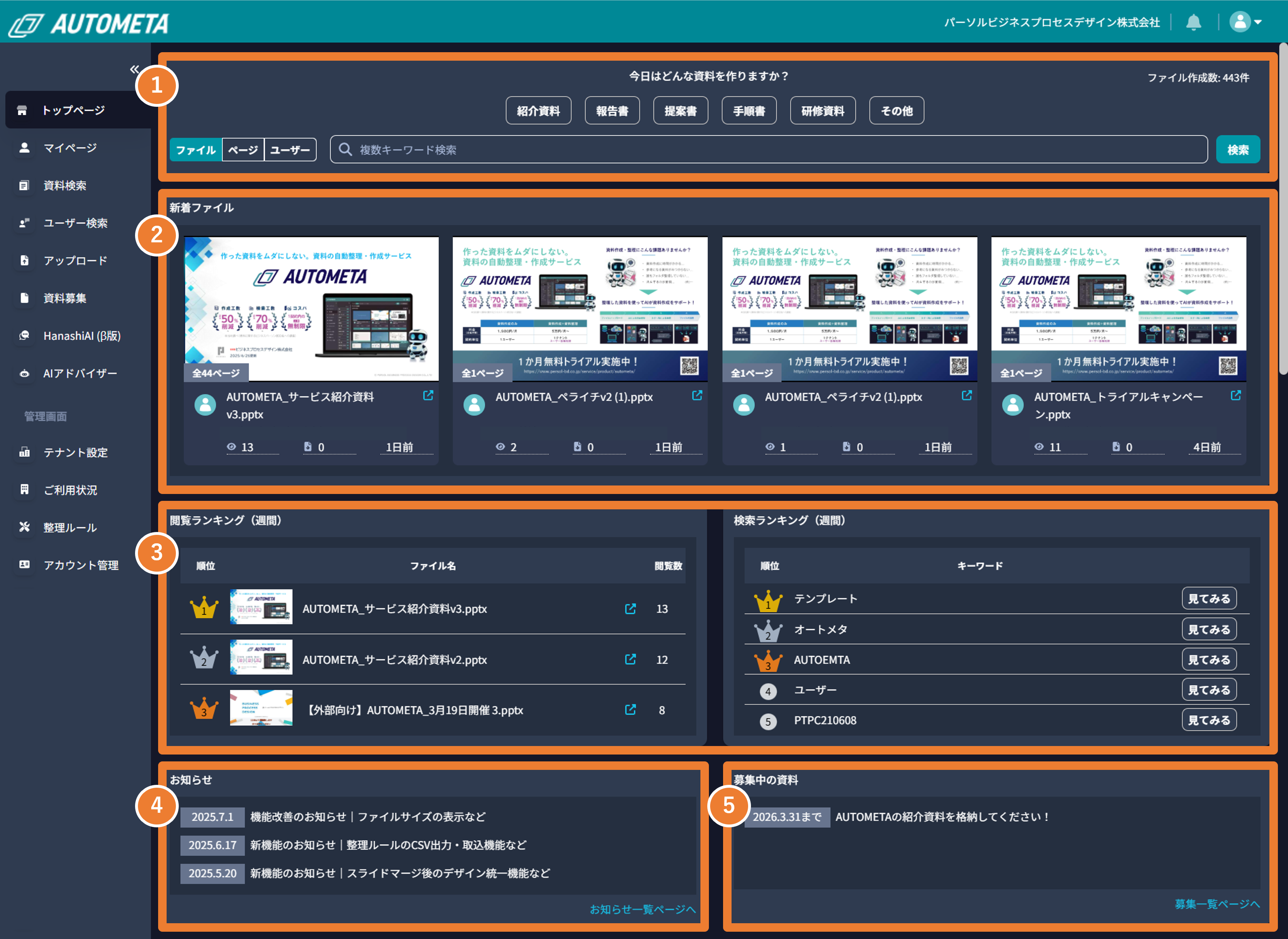Choose the 提案書 document type button
The width and height of the screenshot is (1288, 939).
click(680, 110)
